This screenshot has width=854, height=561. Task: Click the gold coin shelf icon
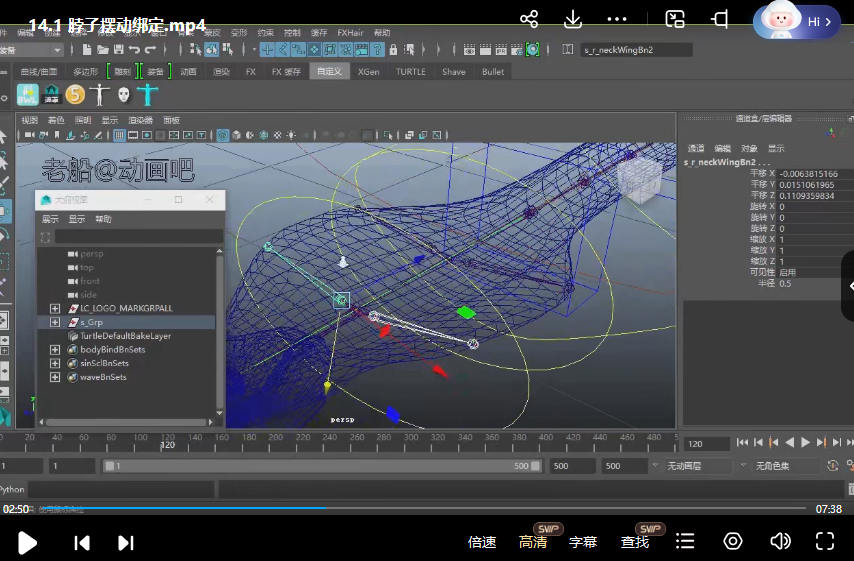pyautogui.click(x=75, y=94)
